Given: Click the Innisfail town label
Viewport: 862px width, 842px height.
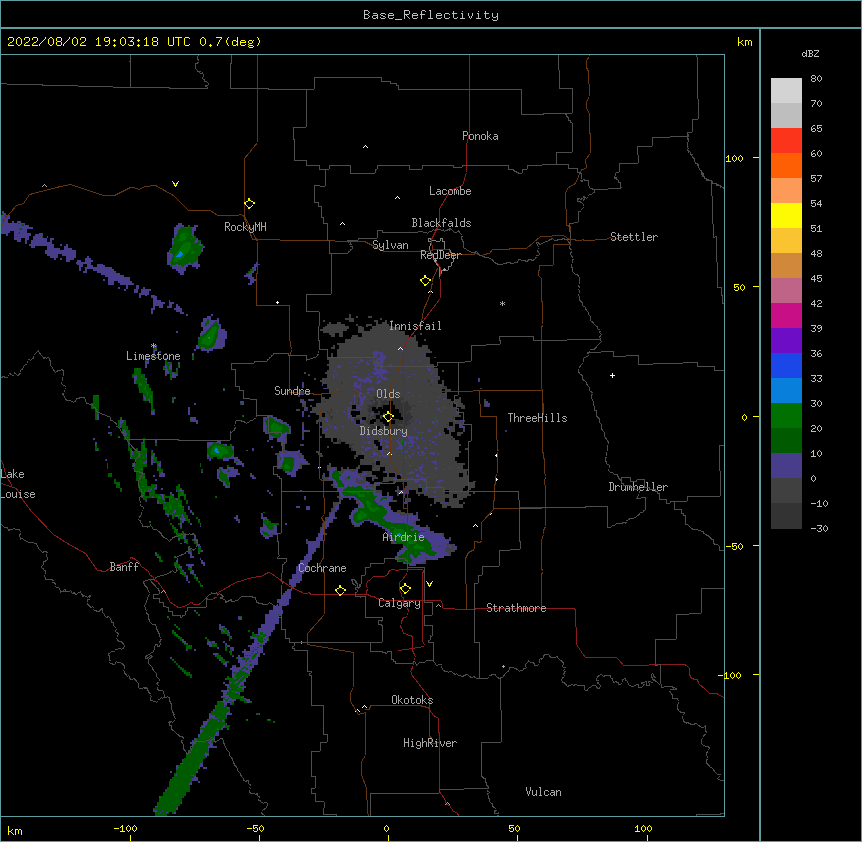Looking at the screenshot, I should coord(415,326).
